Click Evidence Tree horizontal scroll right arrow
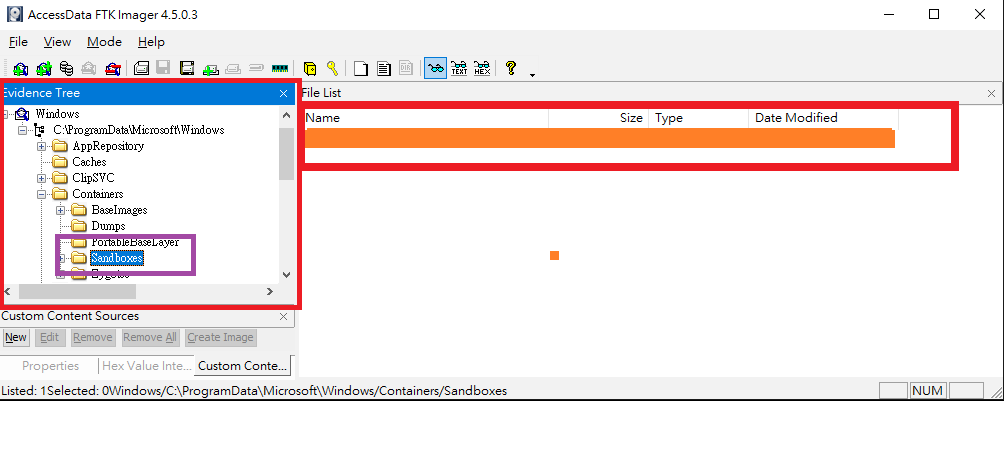Viewport: 1004px width, 460px height. point(270,292)
